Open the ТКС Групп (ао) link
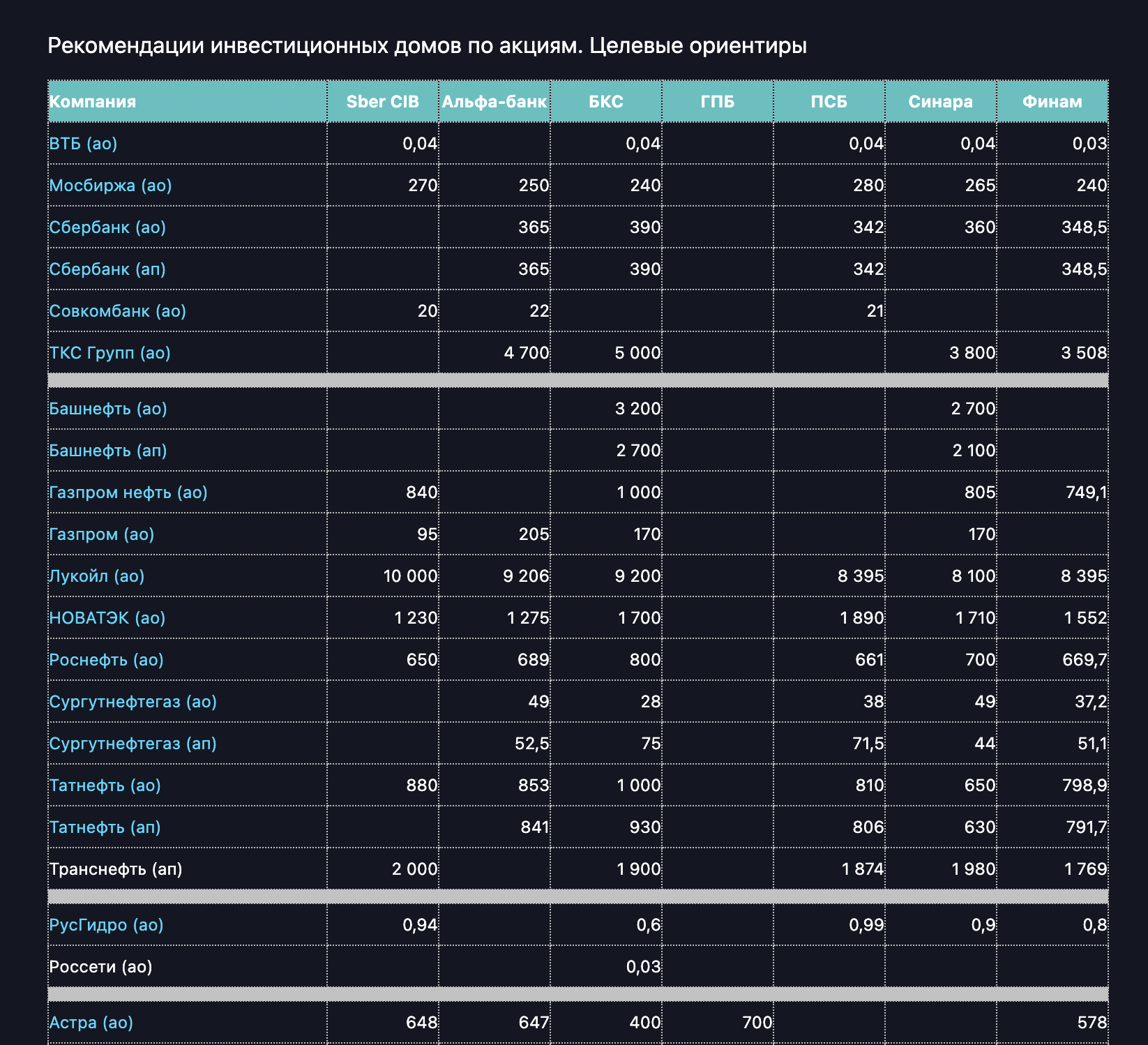The image size is (1148, 1045). click(x=109, y=353)
